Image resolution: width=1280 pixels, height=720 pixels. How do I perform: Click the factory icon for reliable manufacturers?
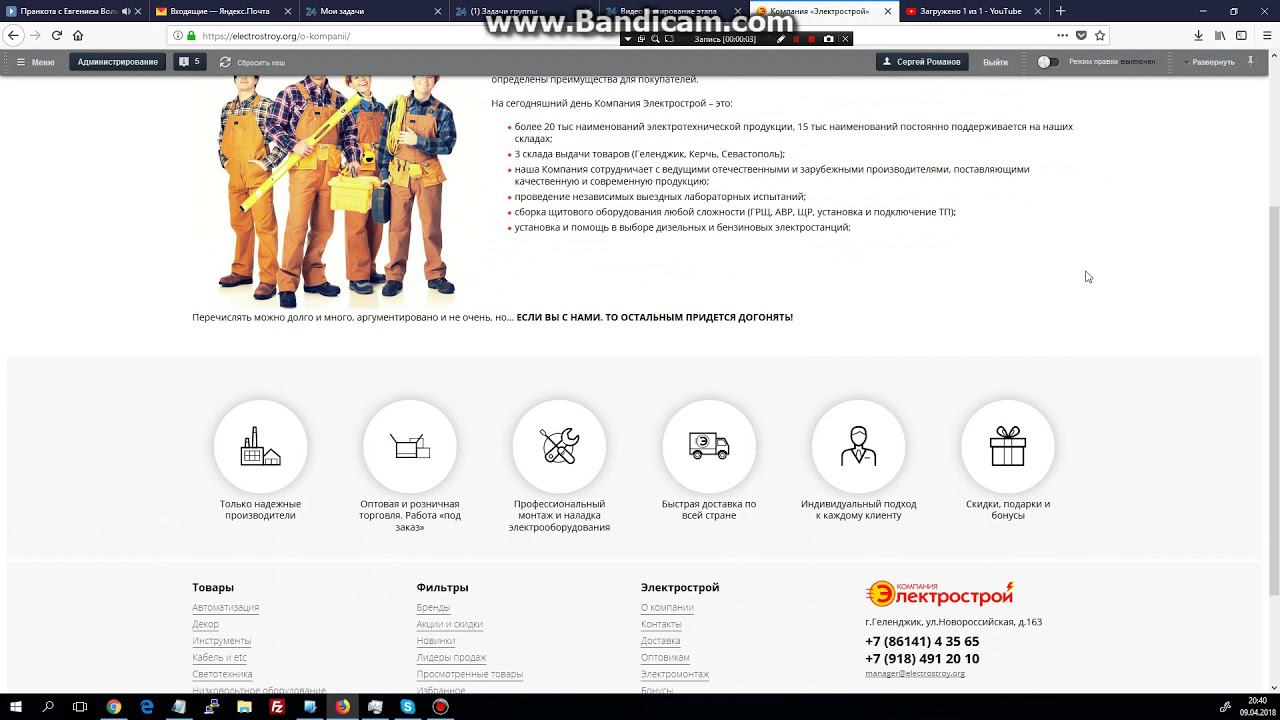(260, 446)
